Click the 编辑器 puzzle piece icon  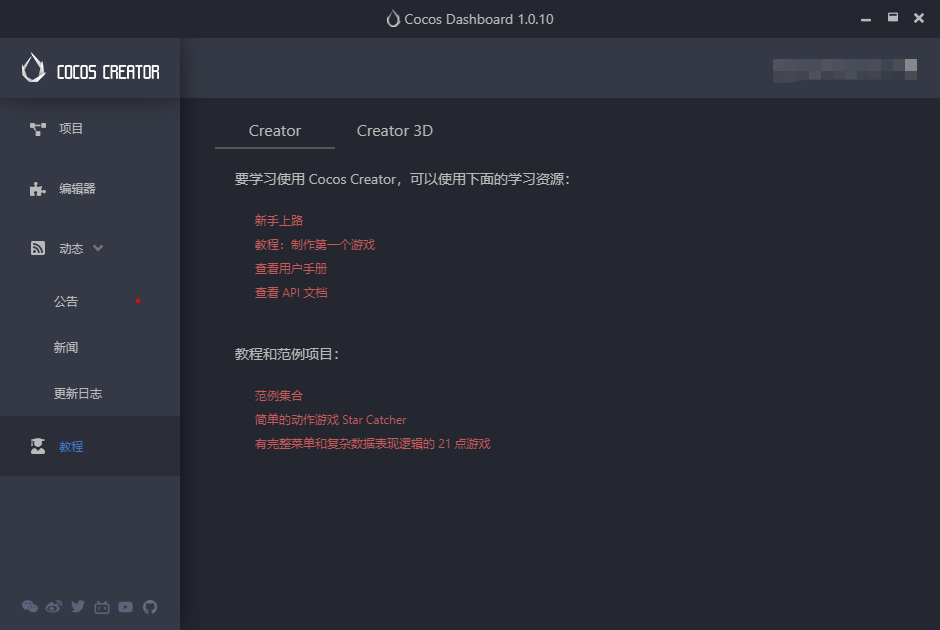tap(38, 189)
